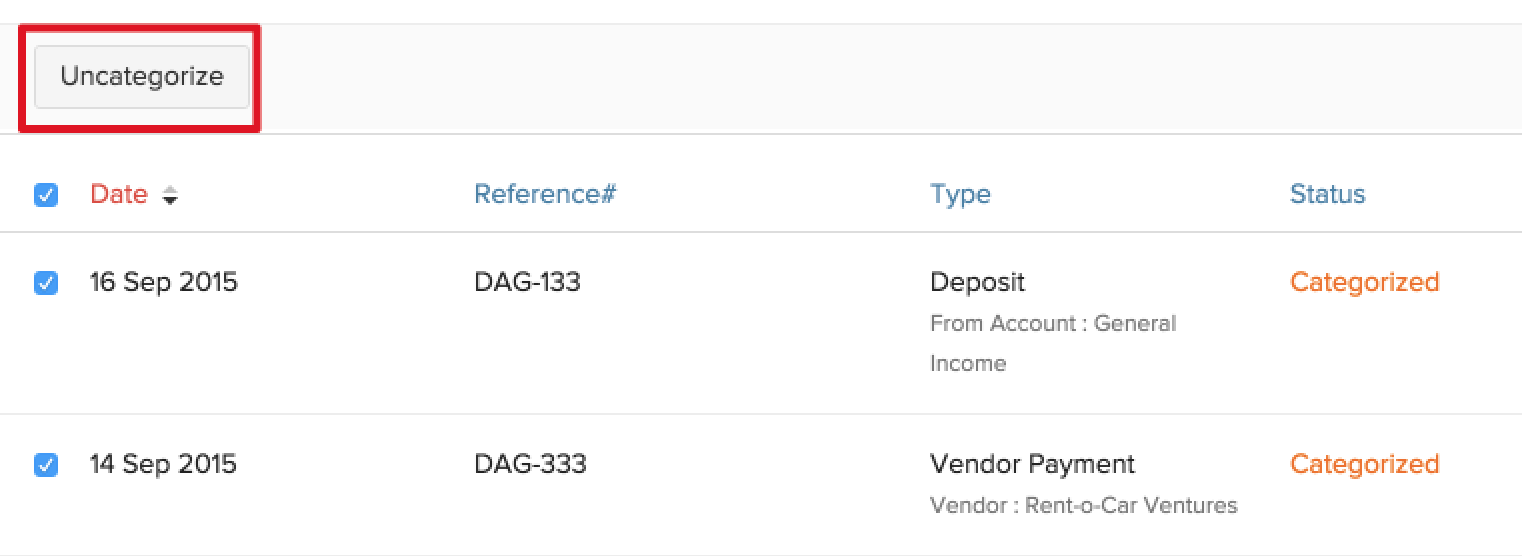Viewport: 1522px width, 556px height.
Task: Sort by the Reference# column header
Action: click(x=545, y=194)
